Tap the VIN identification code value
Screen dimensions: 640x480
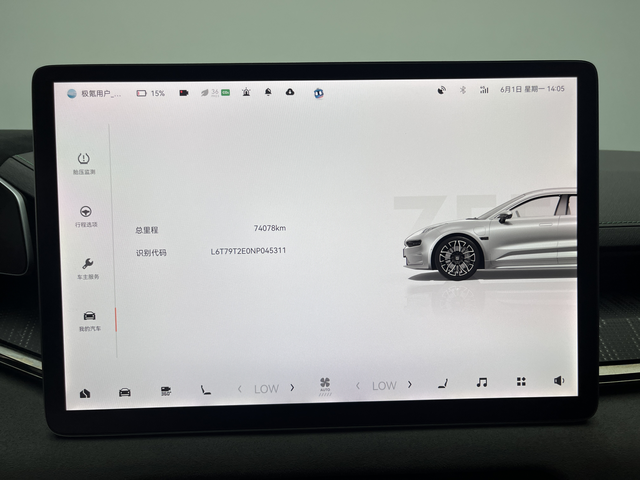pyautogui.click(x=248, y=251)
